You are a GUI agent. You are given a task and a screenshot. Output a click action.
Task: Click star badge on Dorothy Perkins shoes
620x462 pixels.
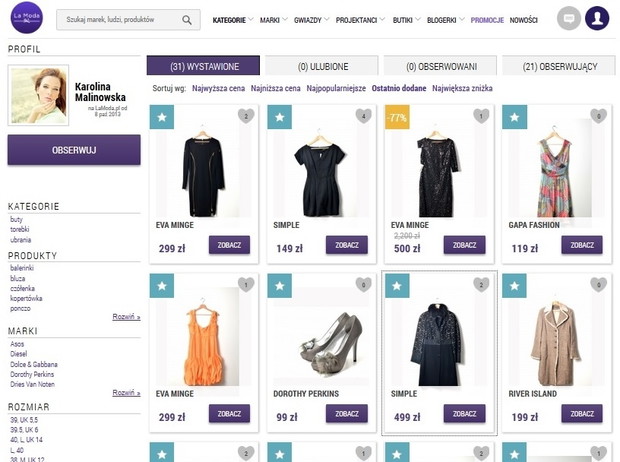coord(280,286)
